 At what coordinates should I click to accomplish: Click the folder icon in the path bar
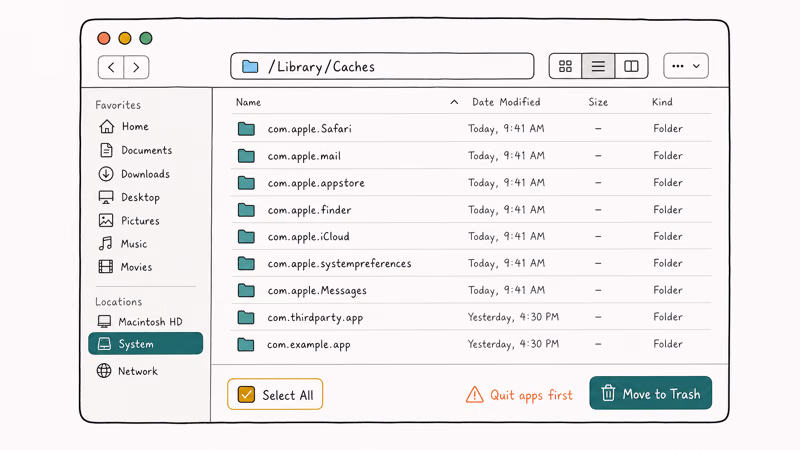(x=250, y=66)
